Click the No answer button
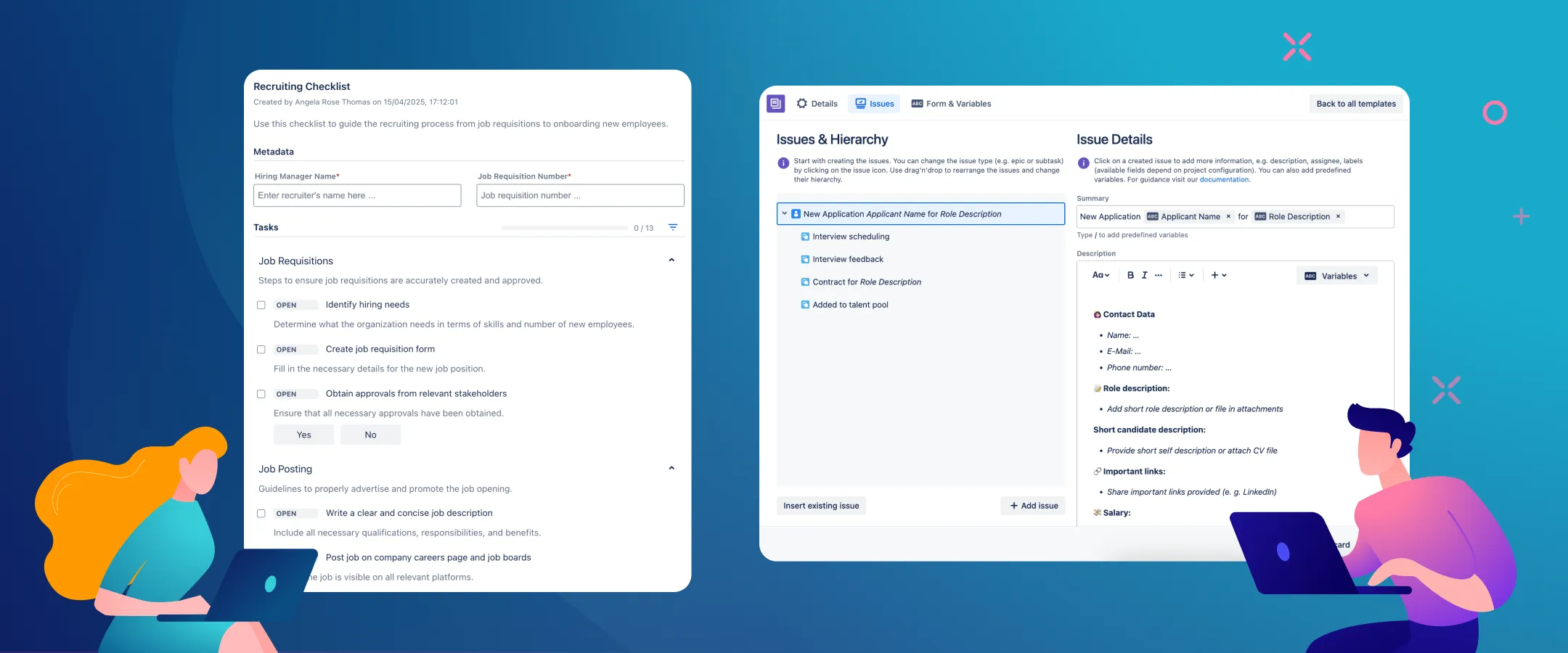 [x=370, y=435]
